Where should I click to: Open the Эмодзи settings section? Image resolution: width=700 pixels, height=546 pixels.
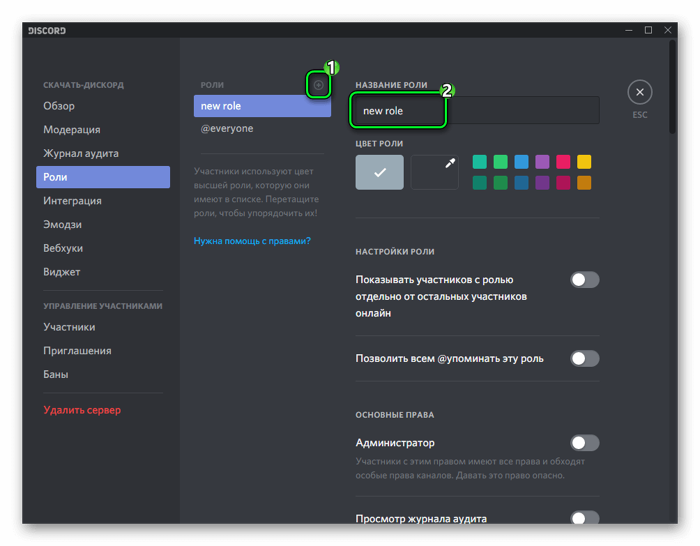click(103, 225)
